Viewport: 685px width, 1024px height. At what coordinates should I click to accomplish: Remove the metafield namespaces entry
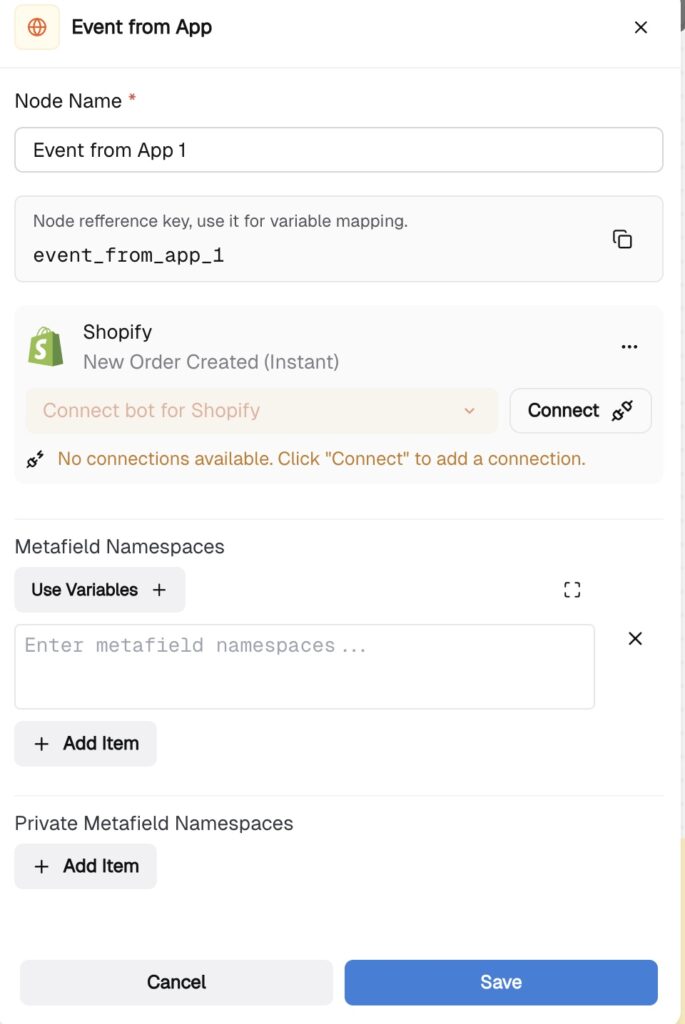(x=635, y=639)
